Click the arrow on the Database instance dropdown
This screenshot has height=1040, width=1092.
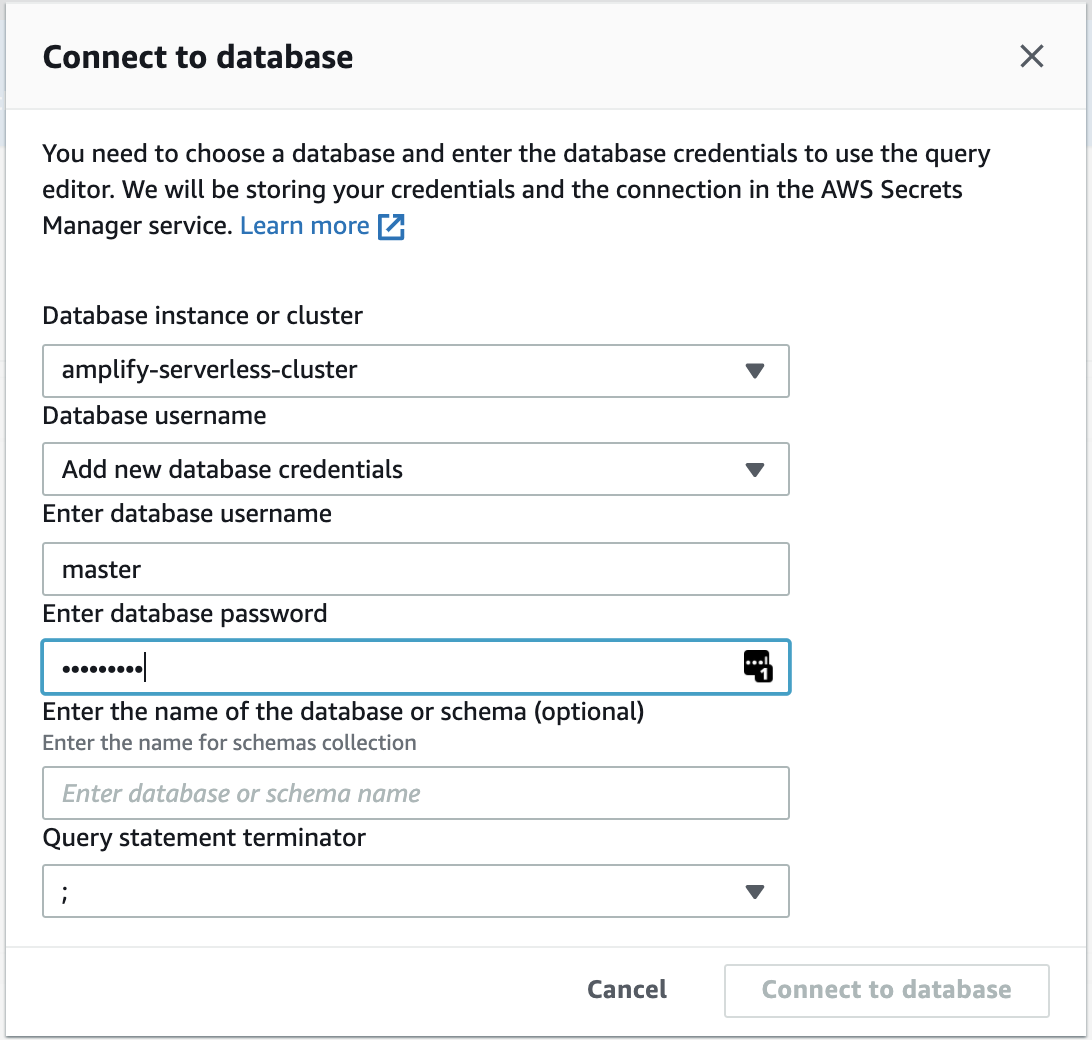pyautogui.click(x=755, y=371)
